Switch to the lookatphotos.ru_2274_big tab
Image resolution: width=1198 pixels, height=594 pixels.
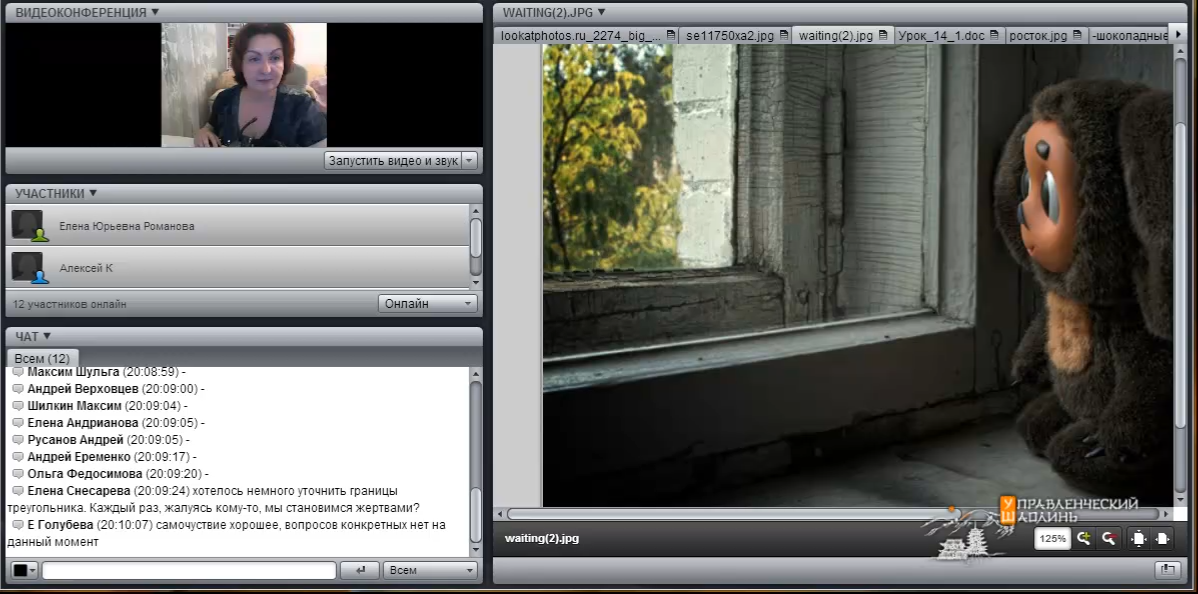(585, 35)
